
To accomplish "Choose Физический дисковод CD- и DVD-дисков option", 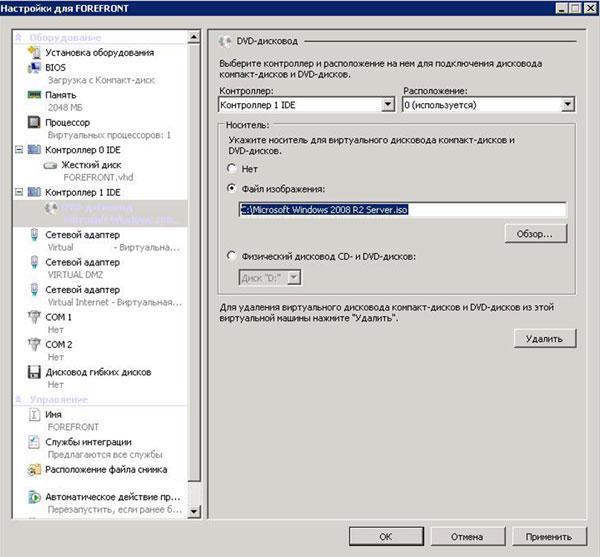I will click(x=233, y=255).
